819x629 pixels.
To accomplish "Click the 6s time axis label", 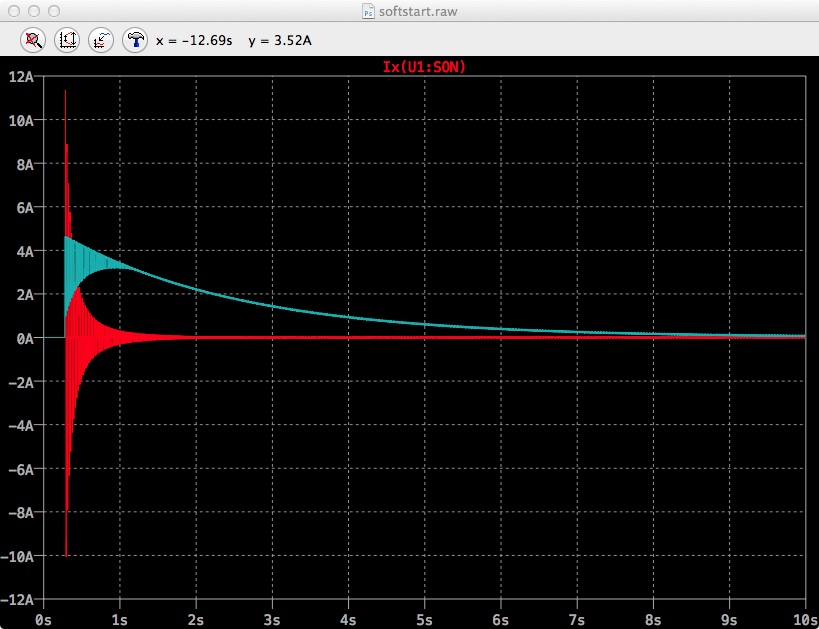I will (500, 620).
